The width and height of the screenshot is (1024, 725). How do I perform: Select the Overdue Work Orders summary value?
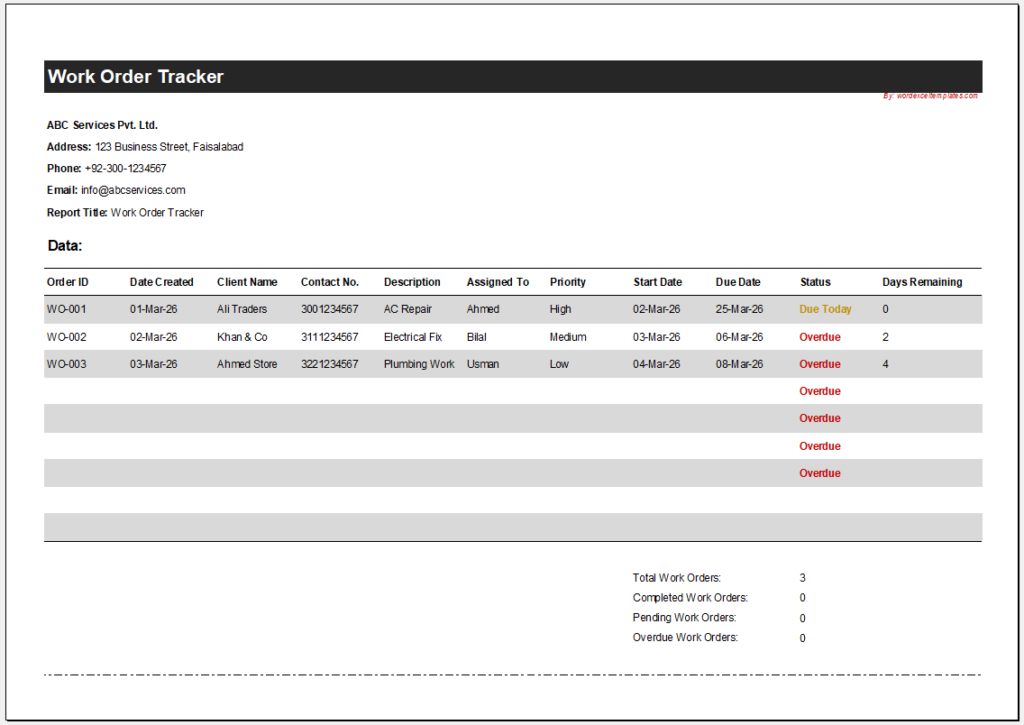pos(802,637)
